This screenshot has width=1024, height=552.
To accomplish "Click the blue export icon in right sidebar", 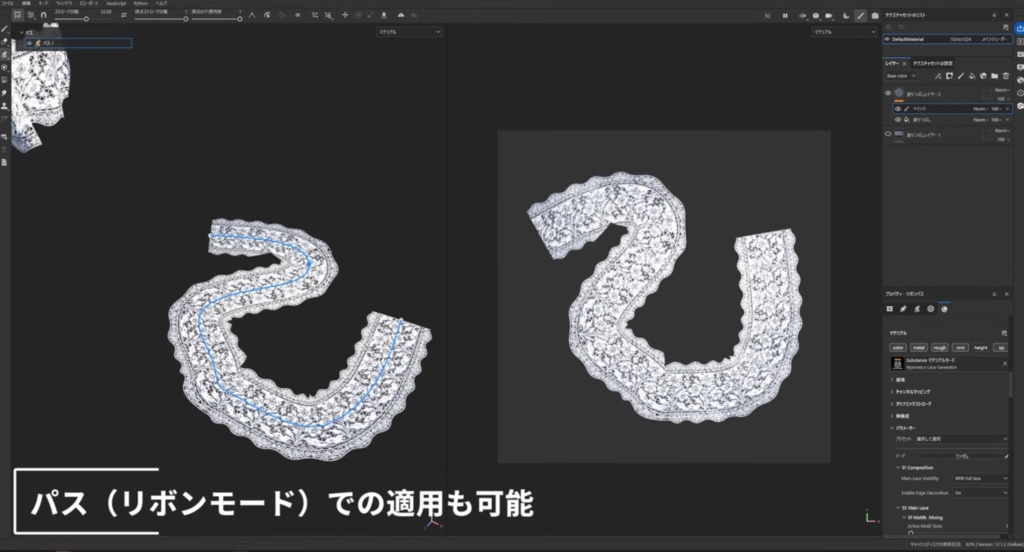I will pos(1019,28).
